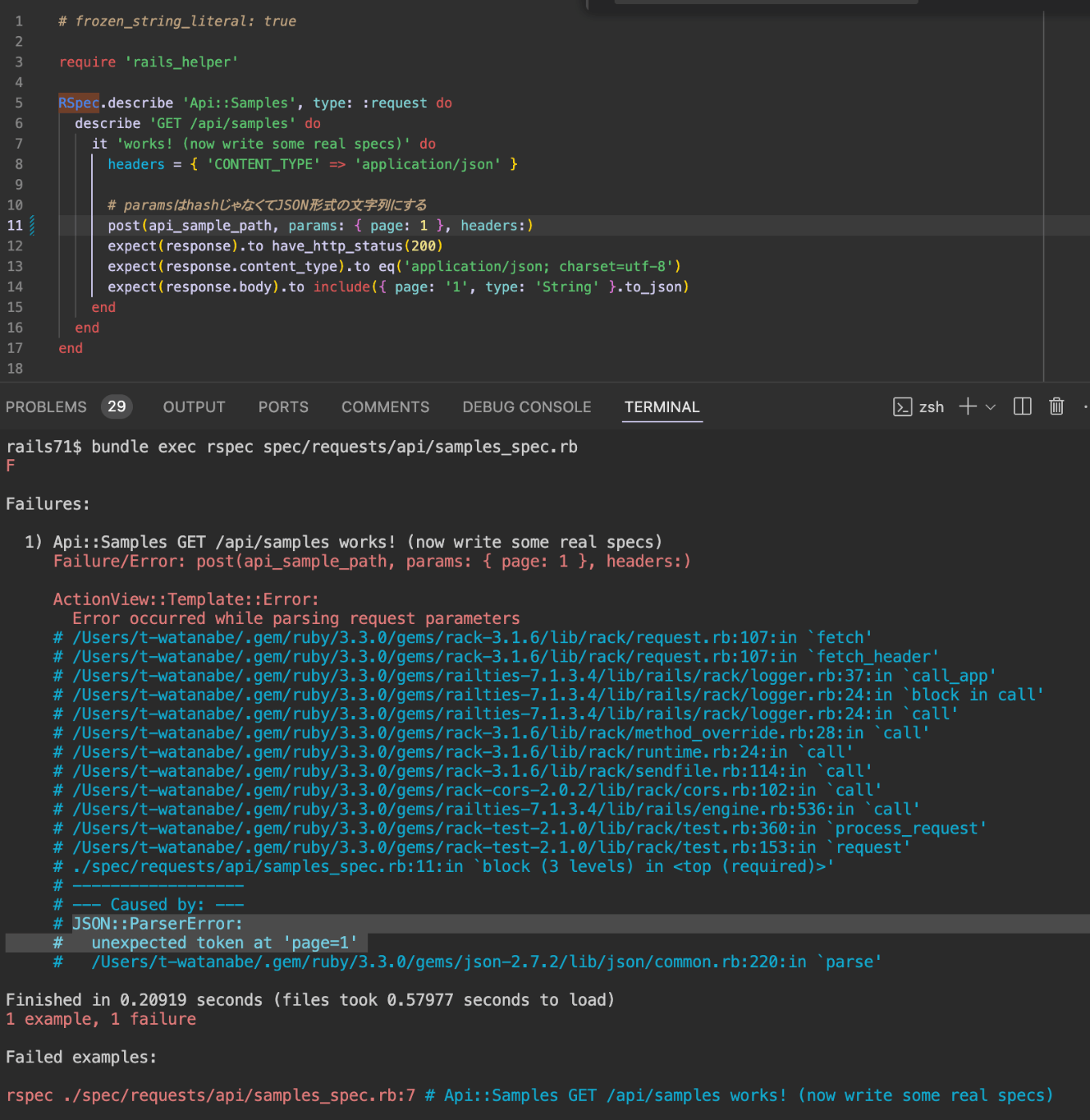The width and height of the screenshot is (1090, 1120).
Task: Open logger.rb:37 `call_app' stack link
Action: [x=535, y=676]
